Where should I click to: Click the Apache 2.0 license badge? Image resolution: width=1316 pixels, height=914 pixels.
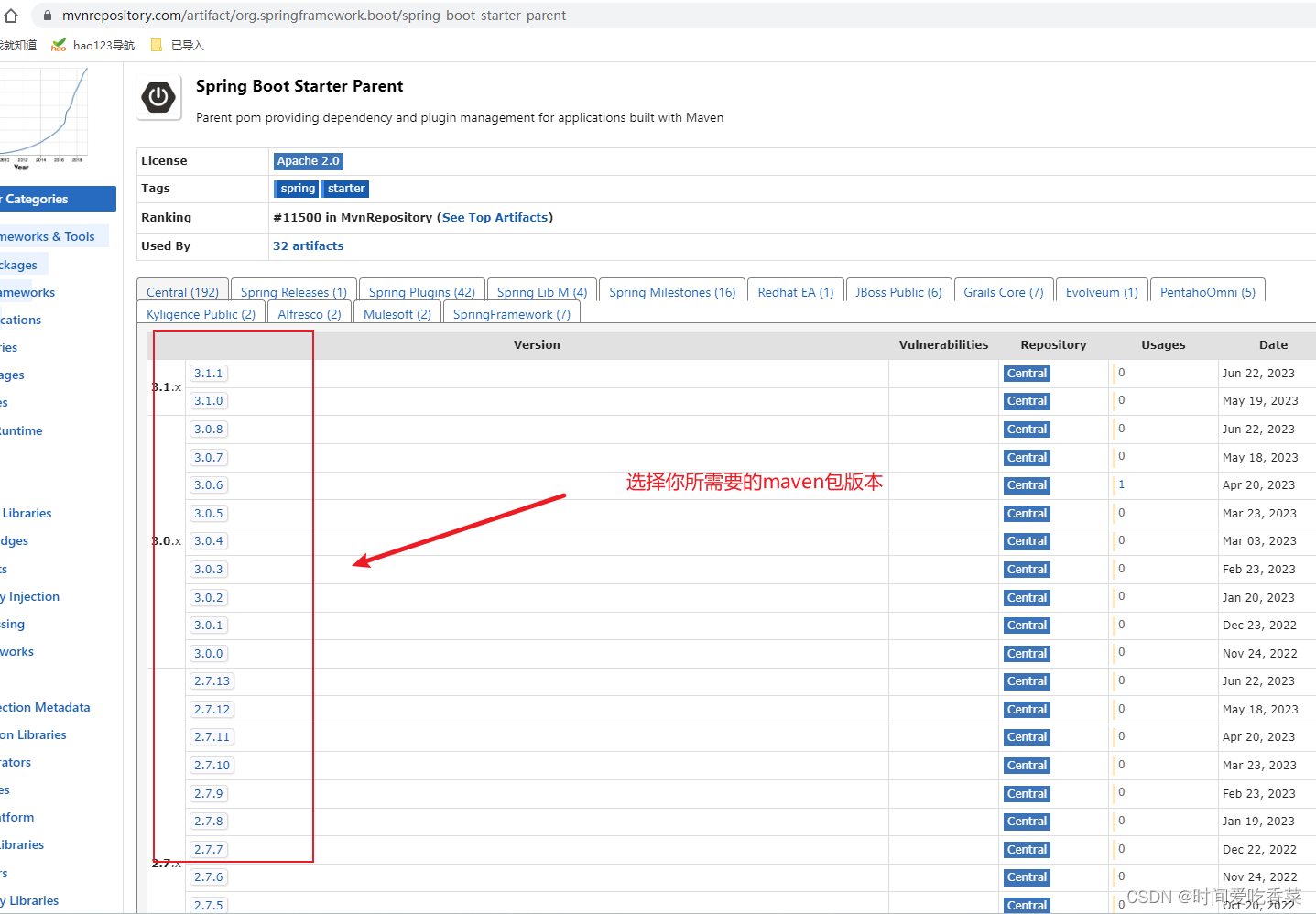pyautogui.click(x=309, y=161)
